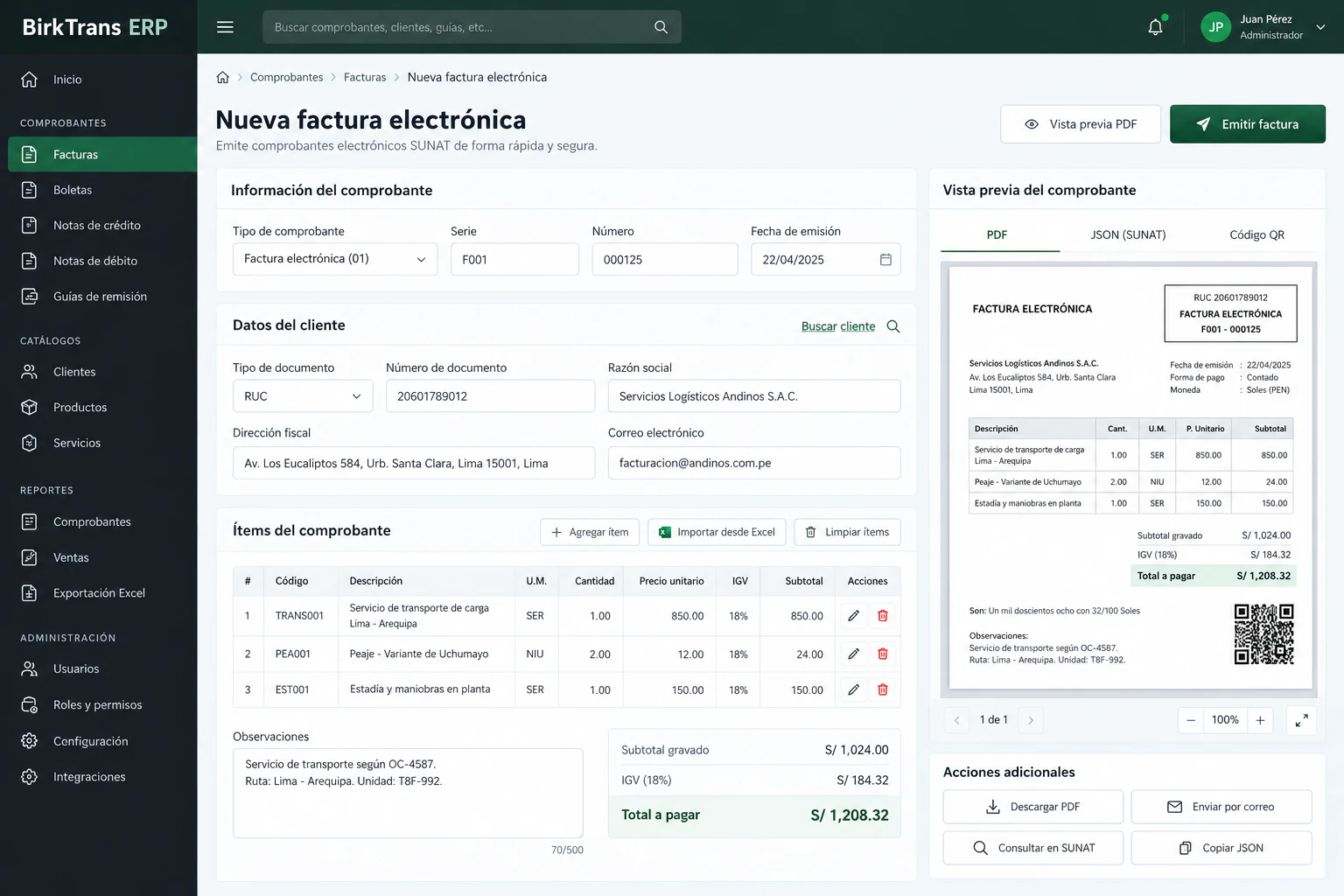Click Agregar ítem button
1344x896 pixels.
coord(590,532)
